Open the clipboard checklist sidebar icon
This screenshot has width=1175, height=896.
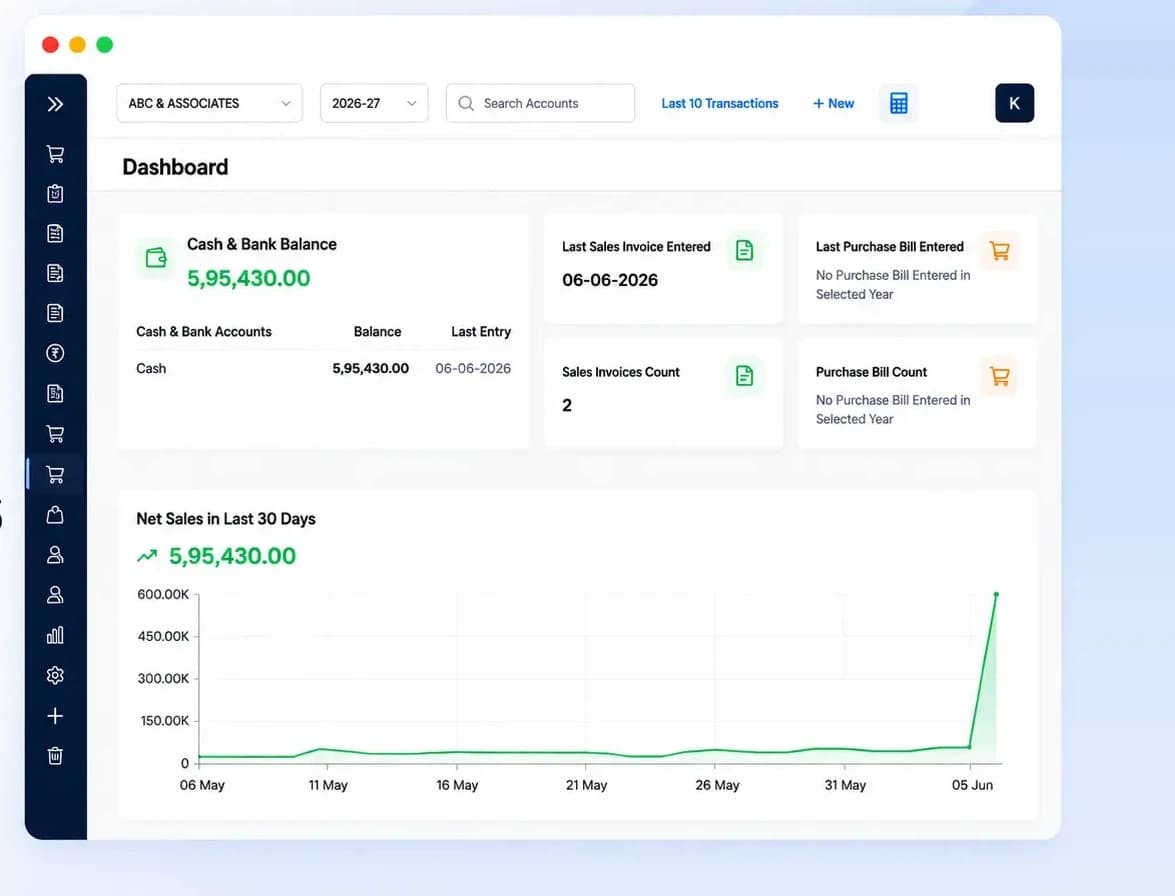(x=55, y=194)
